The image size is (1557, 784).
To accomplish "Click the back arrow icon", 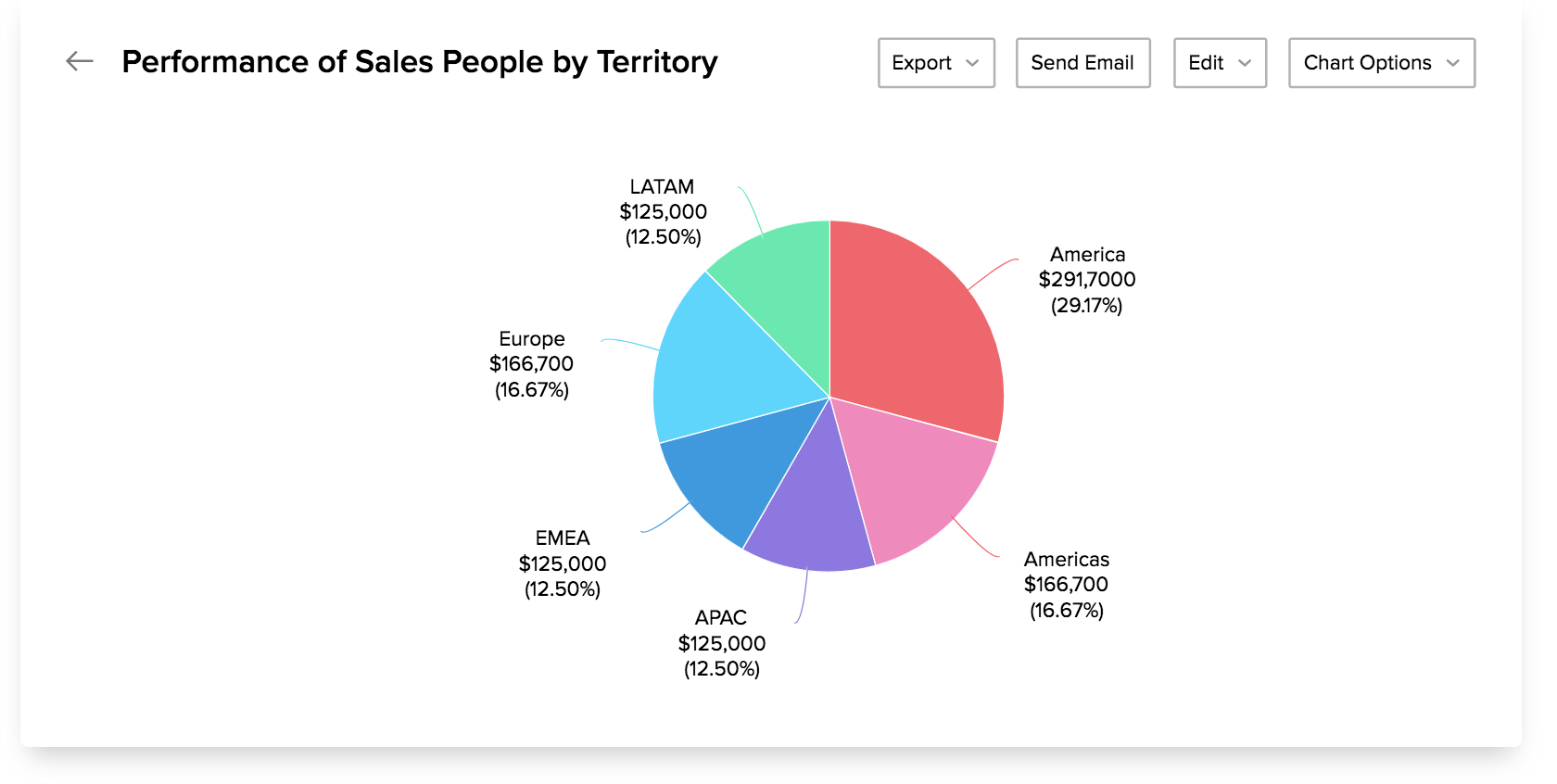I will 80,62.
